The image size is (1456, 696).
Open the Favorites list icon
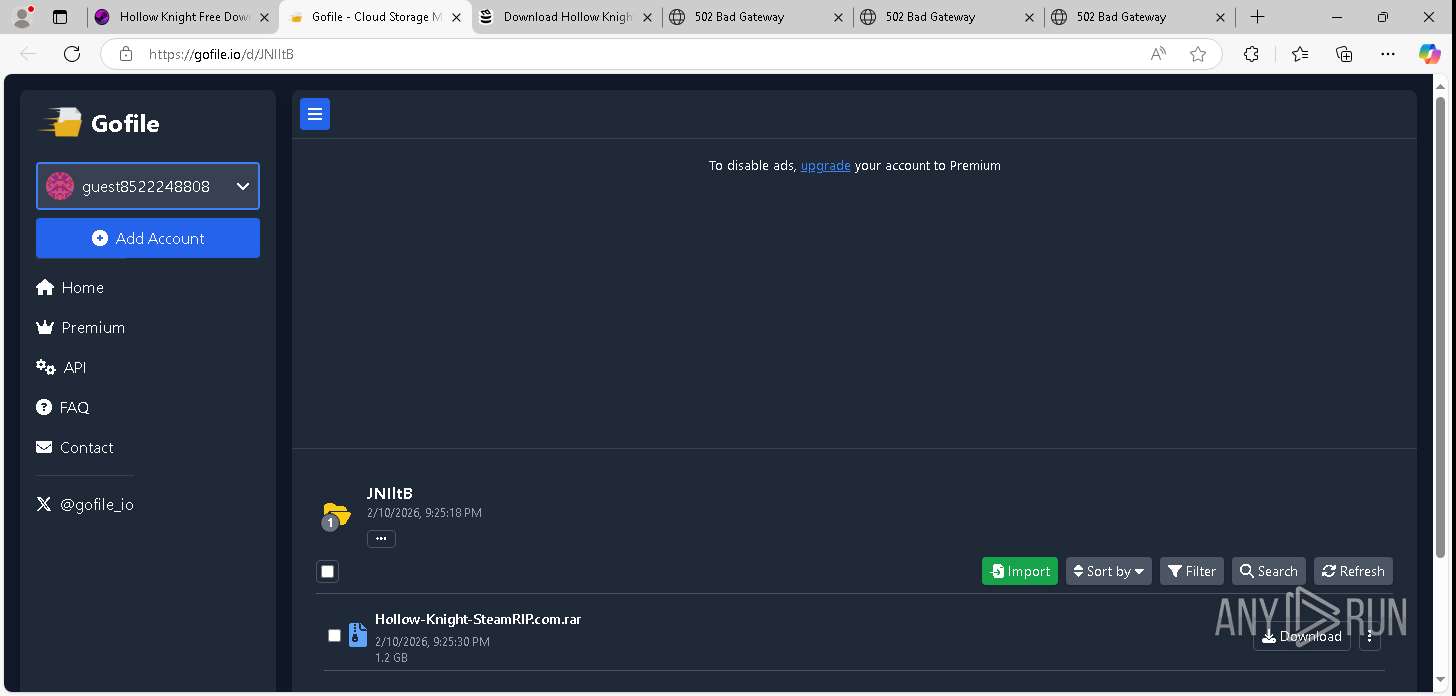[x=1299, y=54]
